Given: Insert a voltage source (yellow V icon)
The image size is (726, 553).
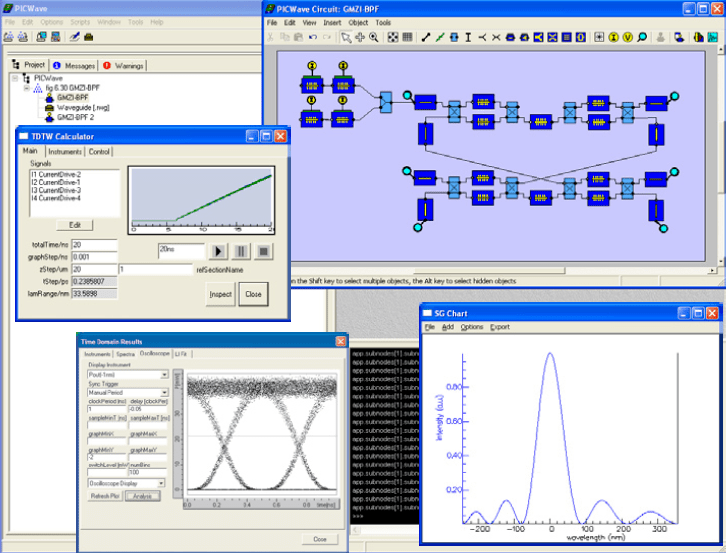Looking at the screenshot, I should [x=627, y=37].
